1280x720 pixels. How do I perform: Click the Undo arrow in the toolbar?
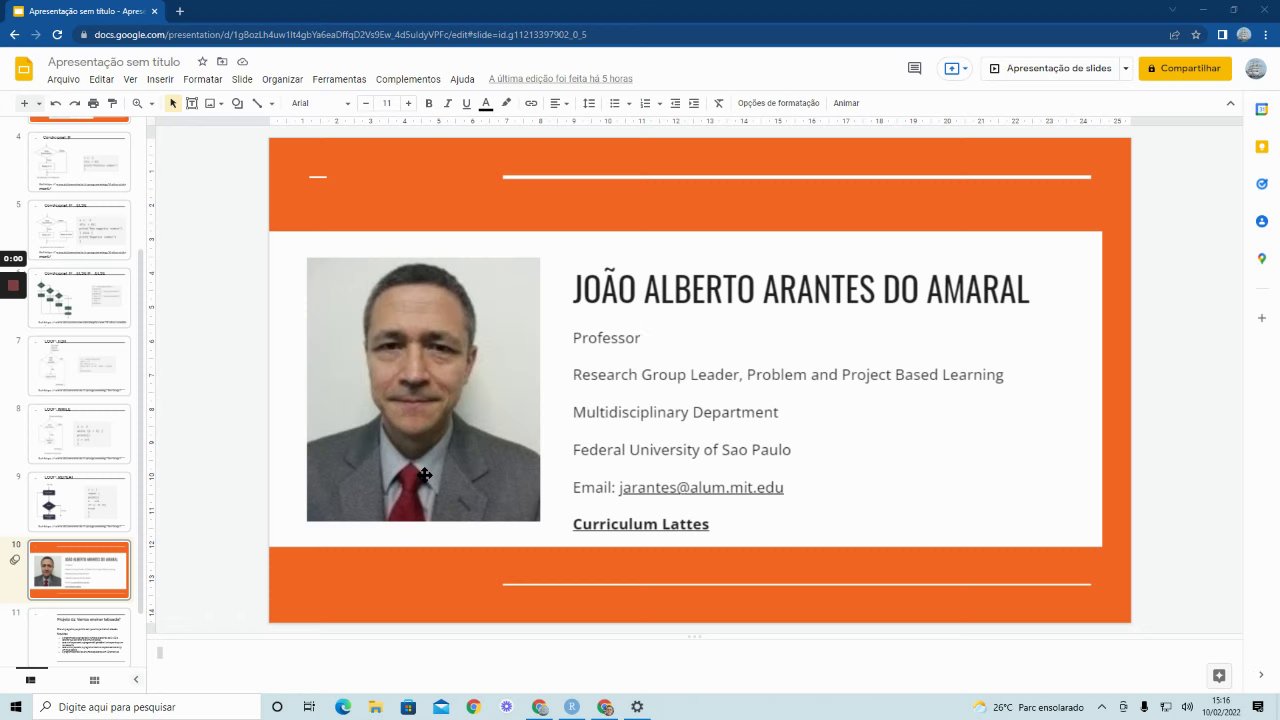pyautogui.click(x=55, y=103)
